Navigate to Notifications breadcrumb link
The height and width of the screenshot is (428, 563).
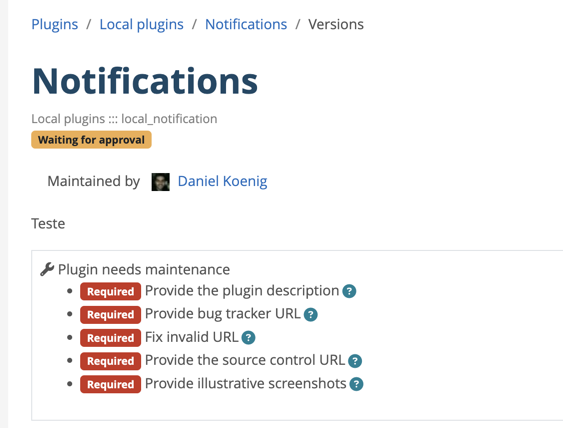tap(246, 24)
